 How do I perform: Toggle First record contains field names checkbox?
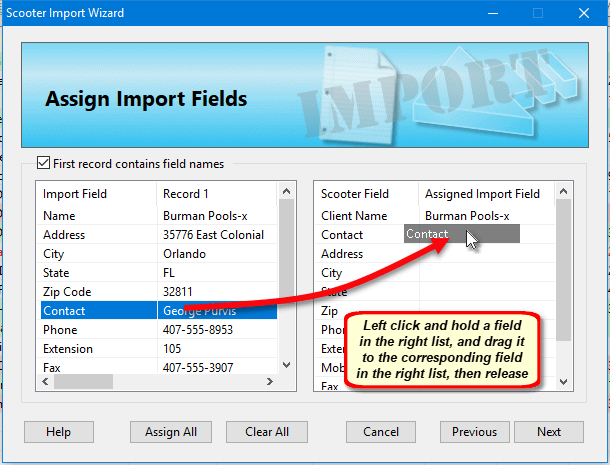click(43, 163)
